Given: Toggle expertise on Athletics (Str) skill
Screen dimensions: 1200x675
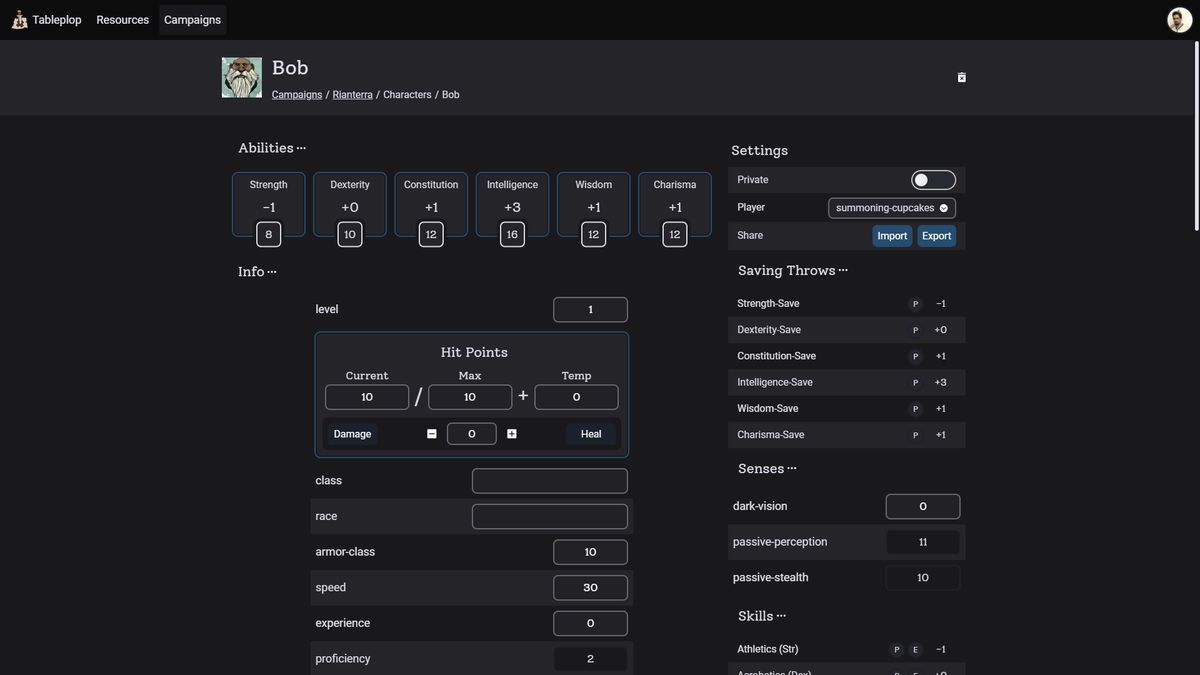Looking at the screenshot, I should [915, 650].
